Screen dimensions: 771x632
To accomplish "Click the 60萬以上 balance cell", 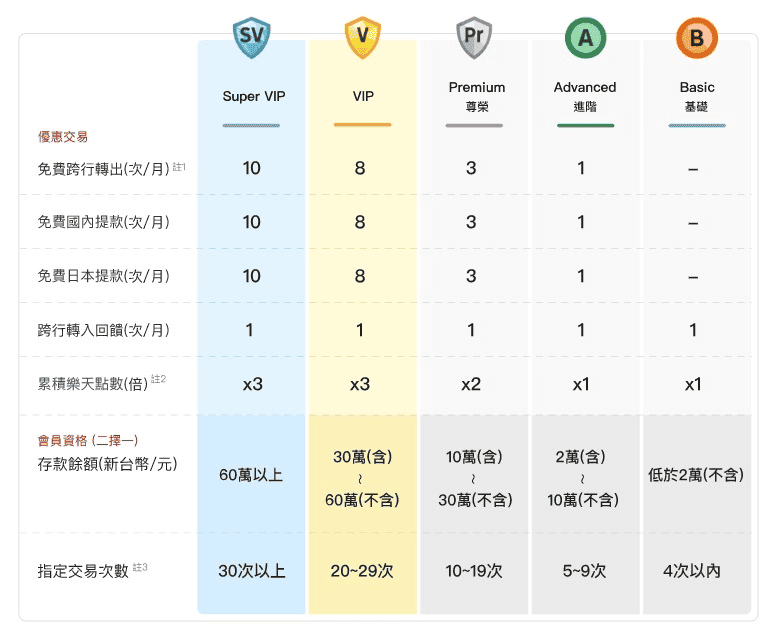I will tap(251, 475).
